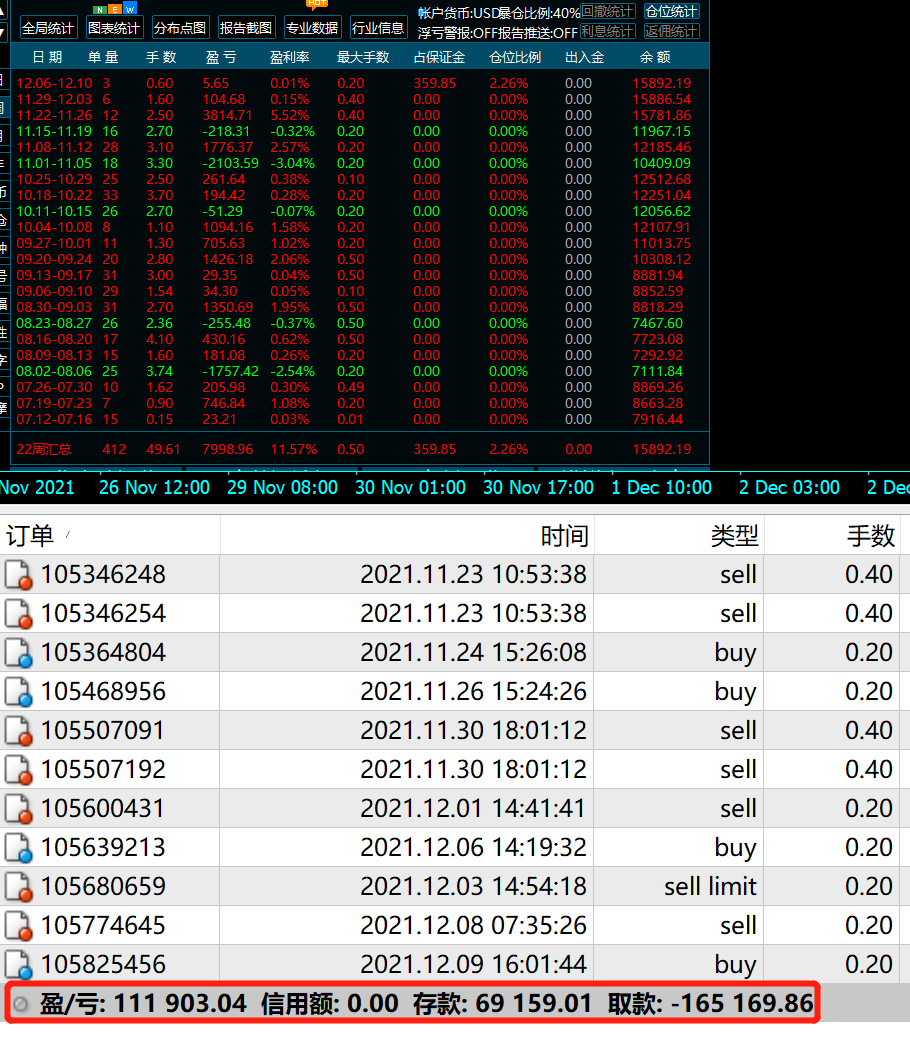Open the 专业数据 professional data

tap(312, 28)
